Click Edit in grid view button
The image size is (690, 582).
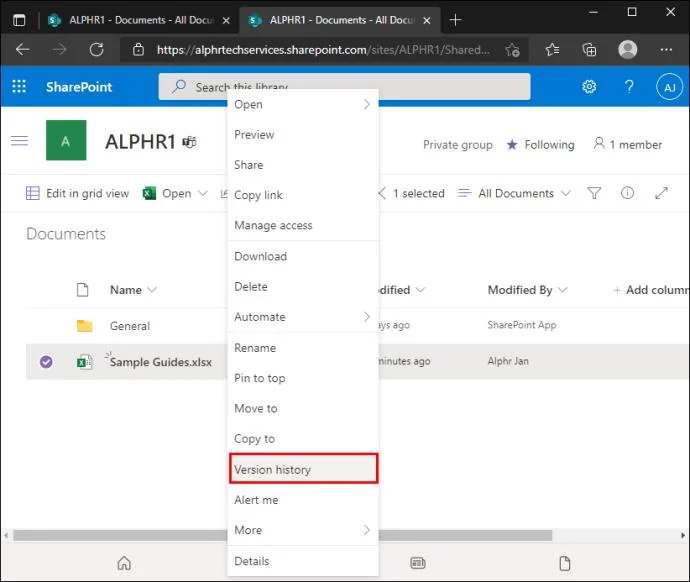[x=77, y=193]
